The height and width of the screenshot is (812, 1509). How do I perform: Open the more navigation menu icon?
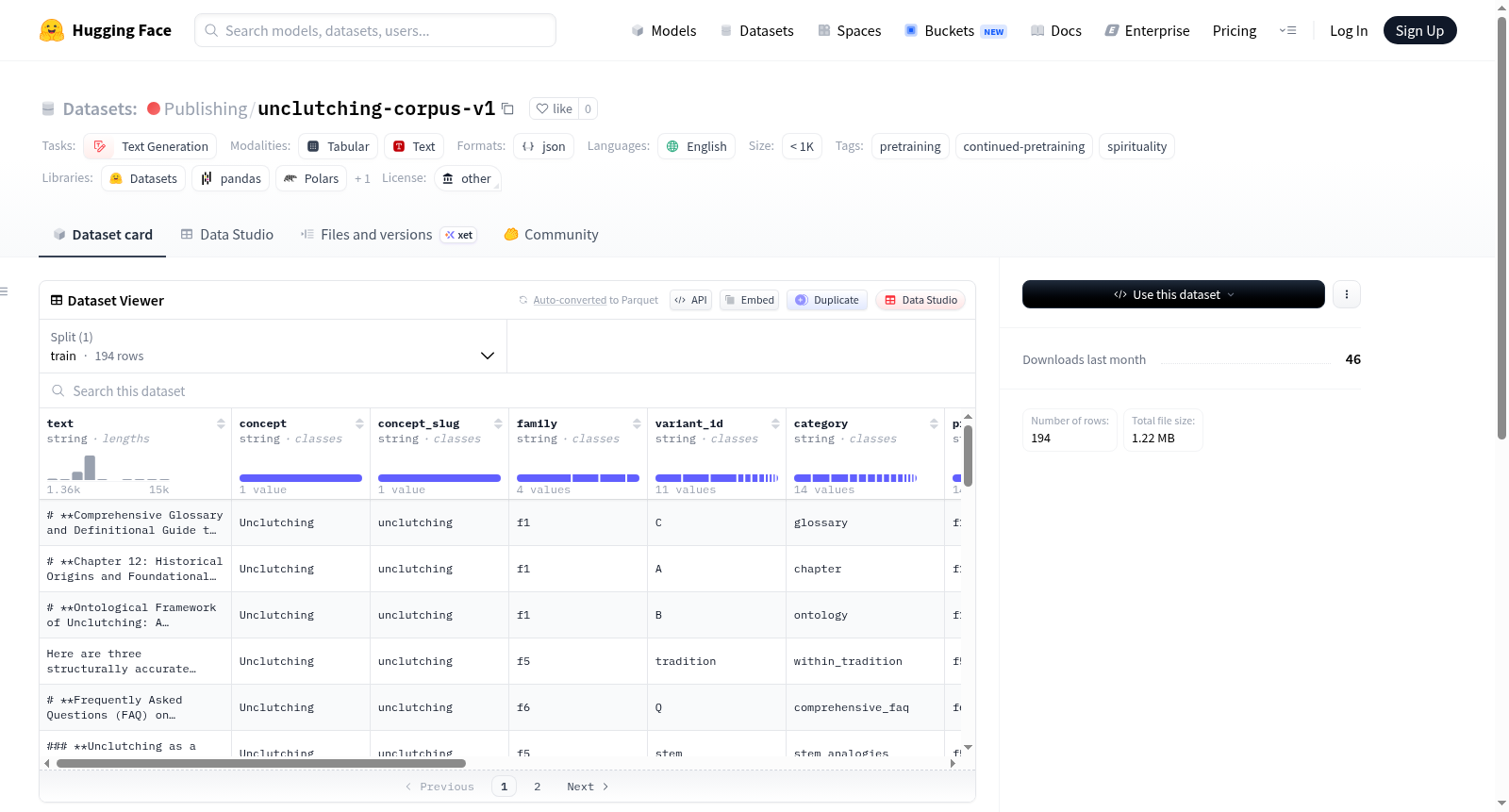1287,30
